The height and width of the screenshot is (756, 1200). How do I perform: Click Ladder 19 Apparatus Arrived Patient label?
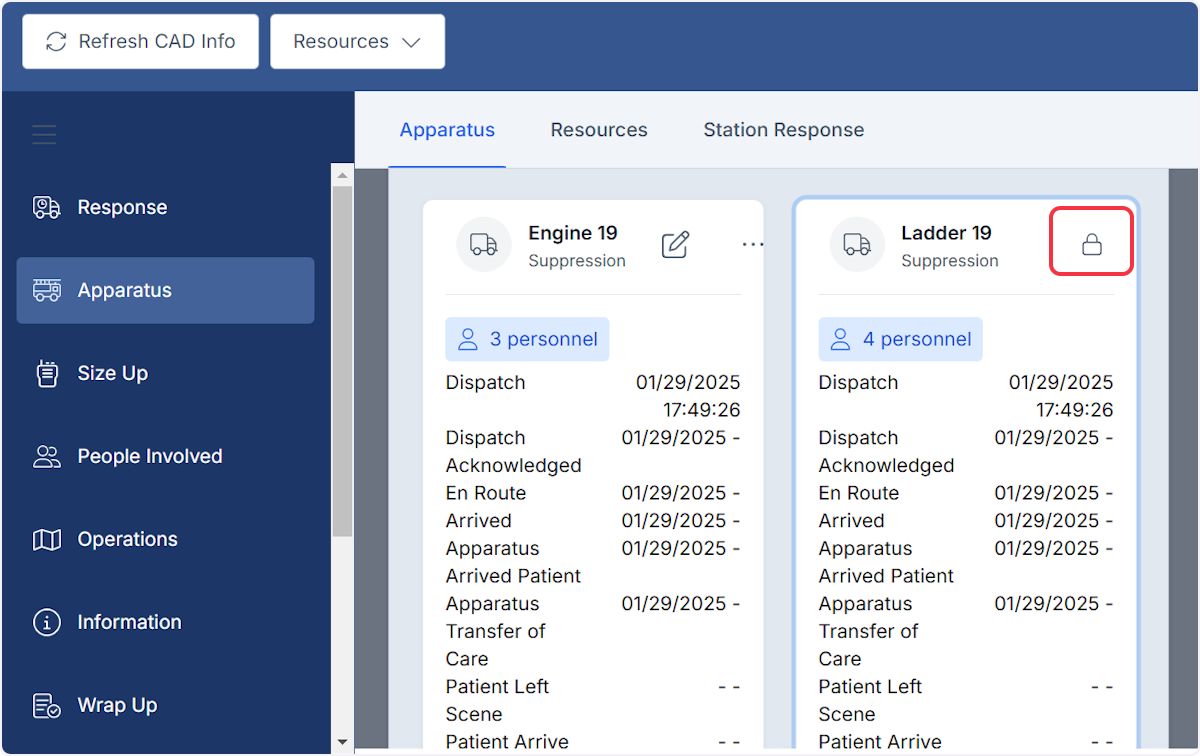886,562
